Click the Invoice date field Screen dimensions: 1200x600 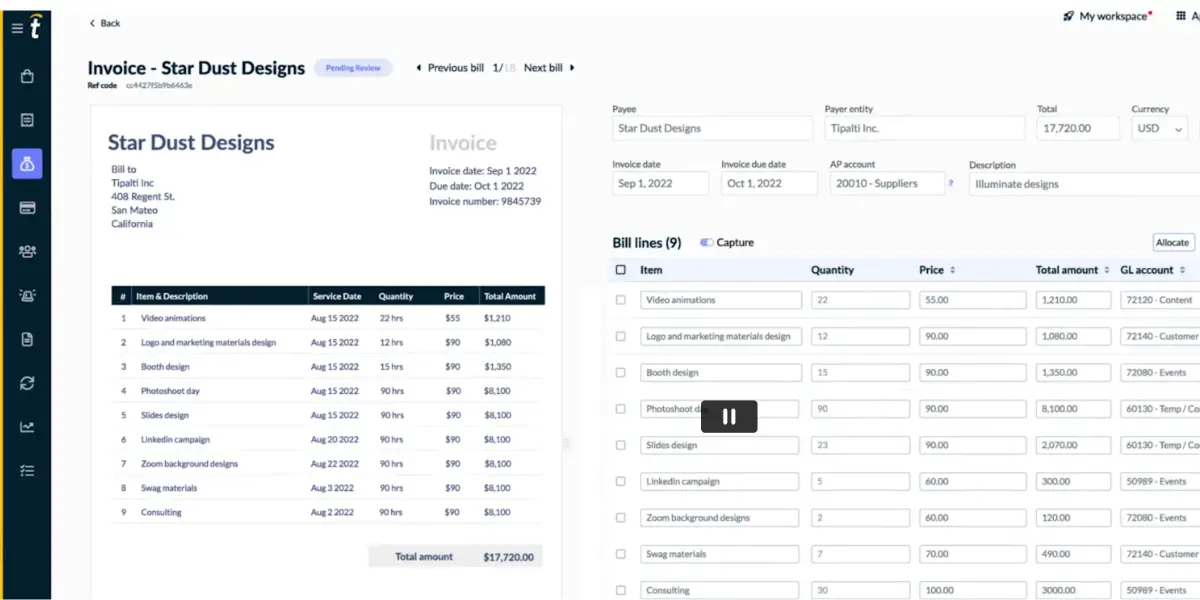[x=660, y=184]
